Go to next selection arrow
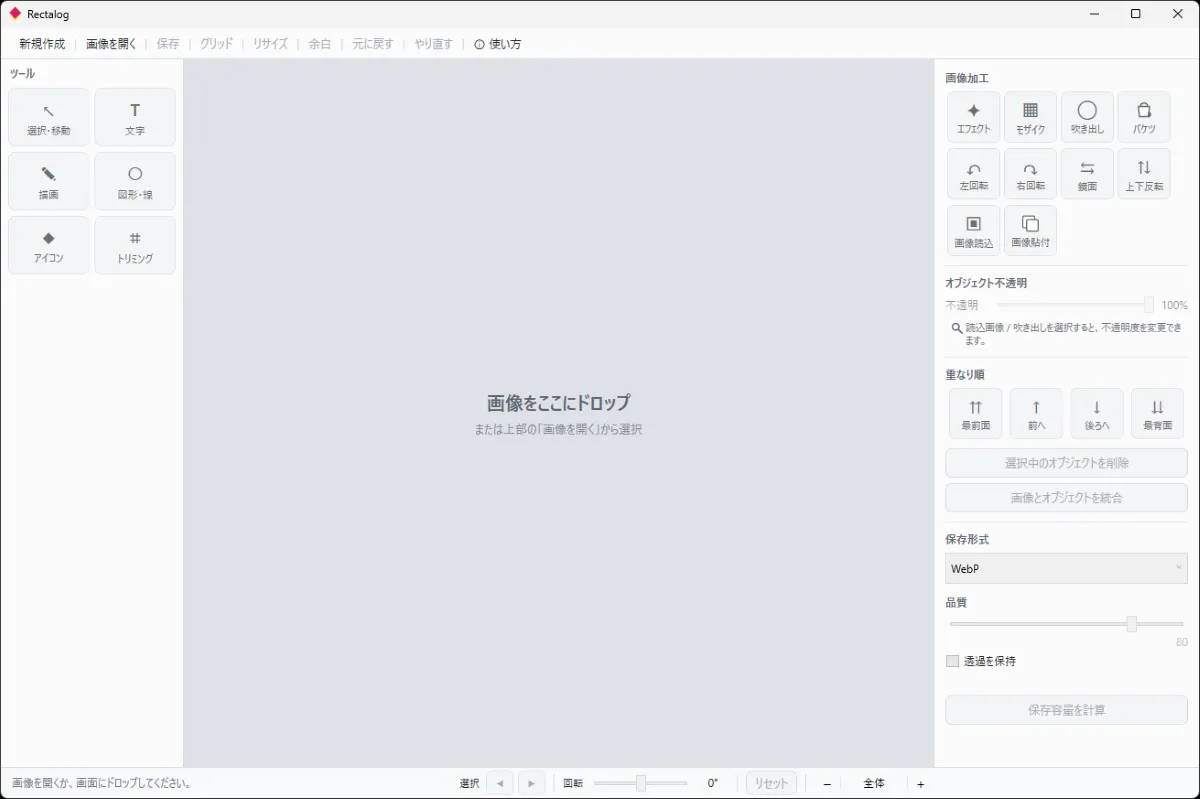The image size is (1200, 799). [x=532, y=783]
